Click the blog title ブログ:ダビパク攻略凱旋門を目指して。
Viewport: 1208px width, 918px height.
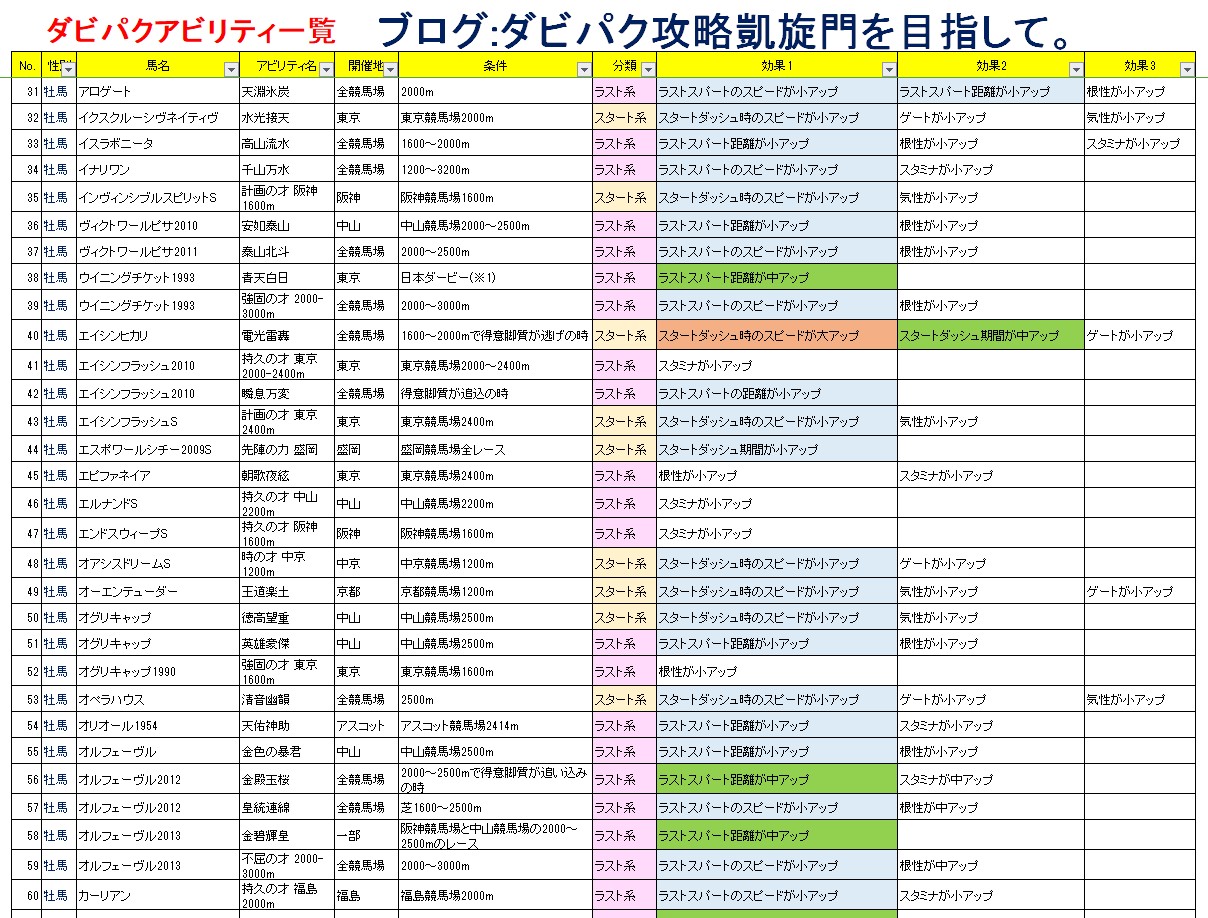click(x=731, y=29)
